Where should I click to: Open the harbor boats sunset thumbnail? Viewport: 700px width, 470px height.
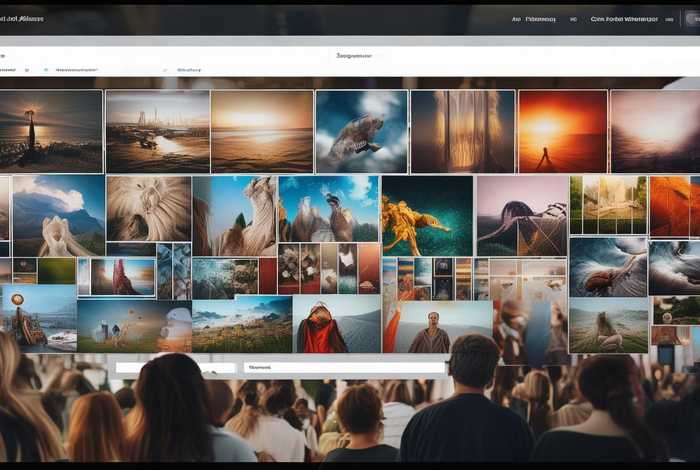click(157, 131)
